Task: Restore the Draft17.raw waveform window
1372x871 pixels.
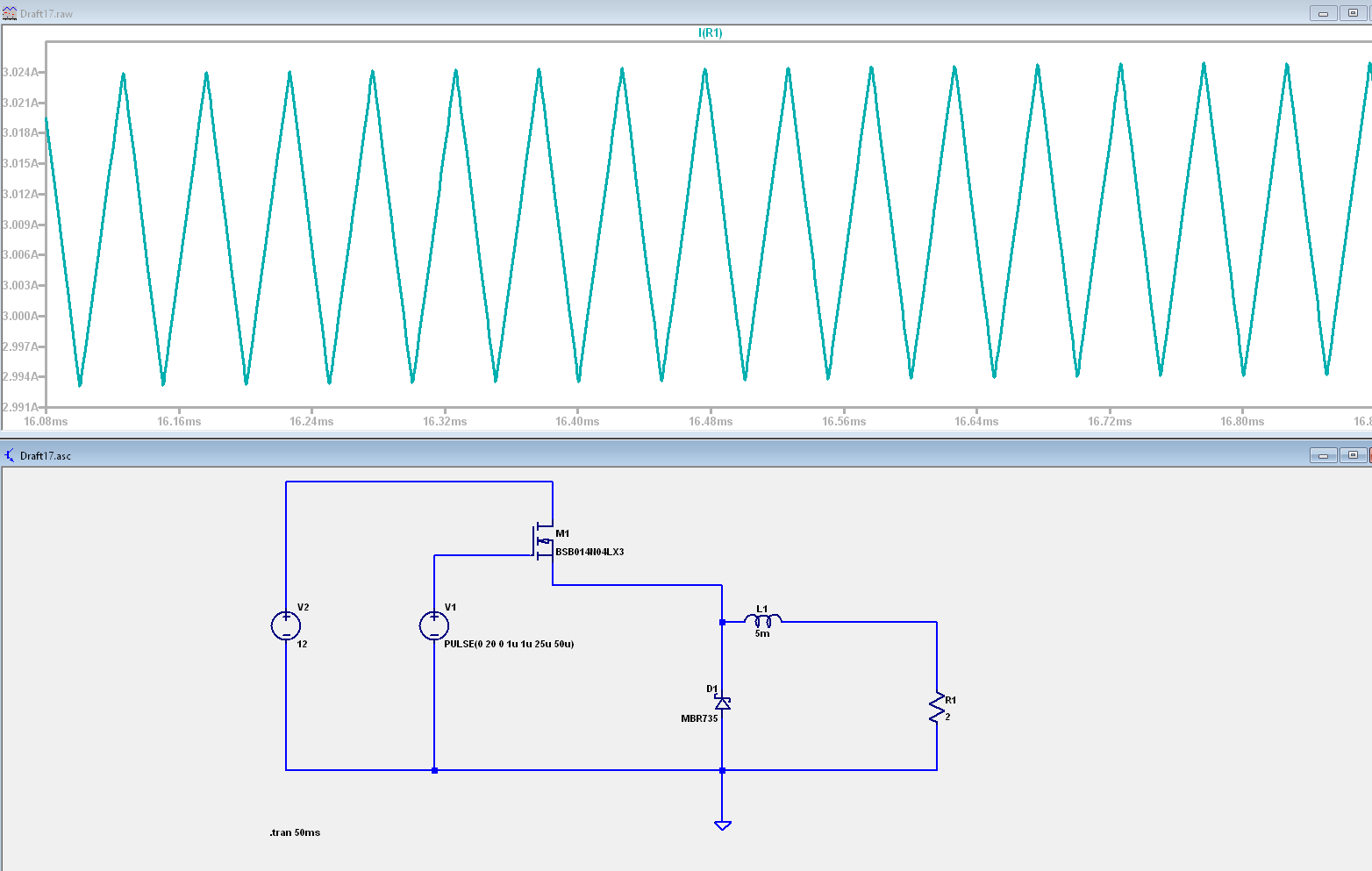Action: coord(1353,13)
